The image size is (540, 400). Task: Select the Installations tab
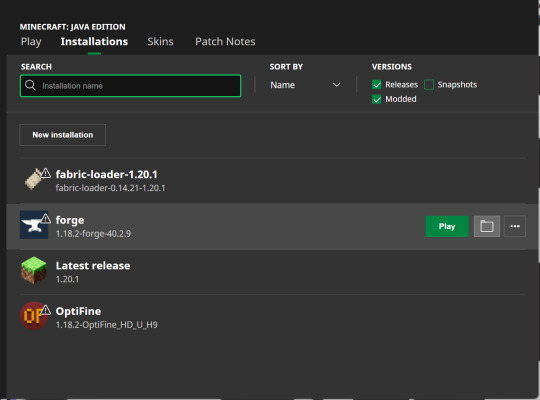point(94,42)
